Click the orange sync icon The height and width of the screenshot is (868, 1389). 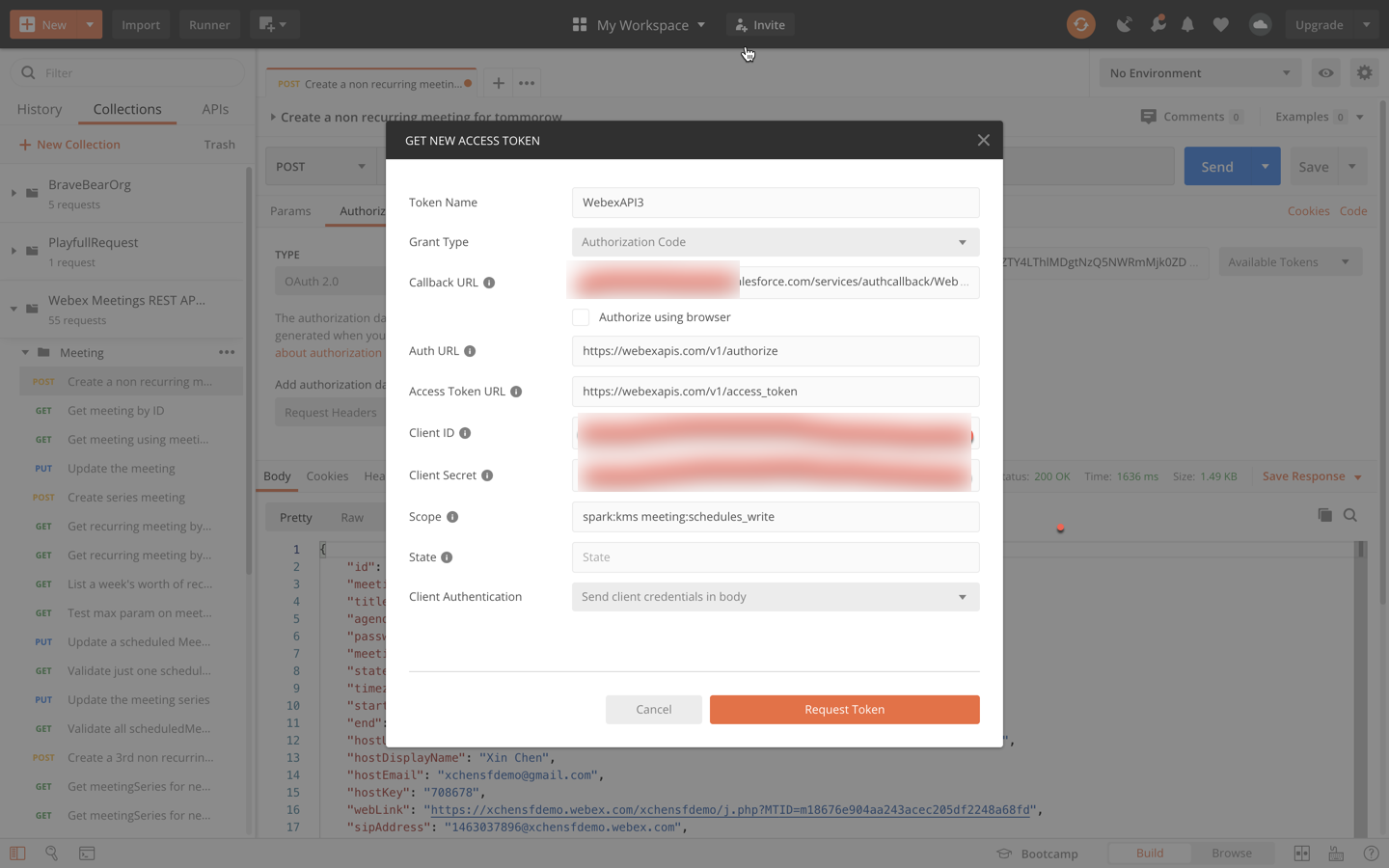pos(1080,24)
